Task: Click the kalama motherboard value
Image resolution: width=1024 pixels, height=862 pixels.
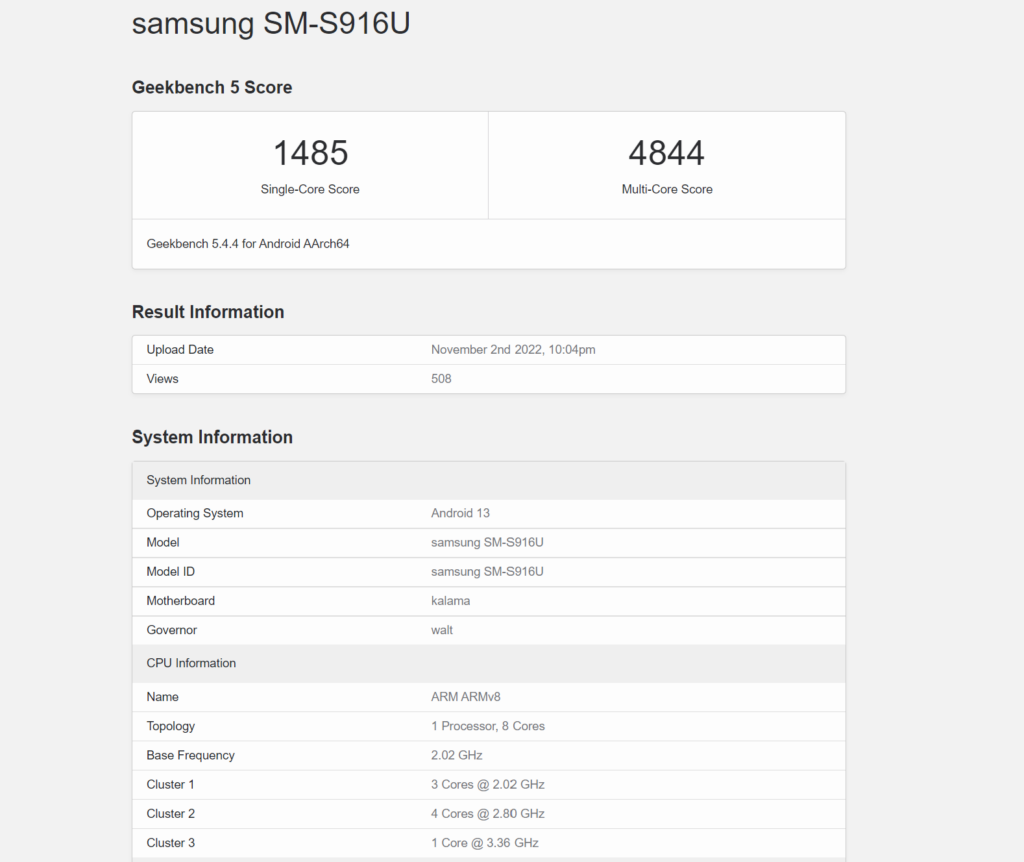Action: (450, 601)
